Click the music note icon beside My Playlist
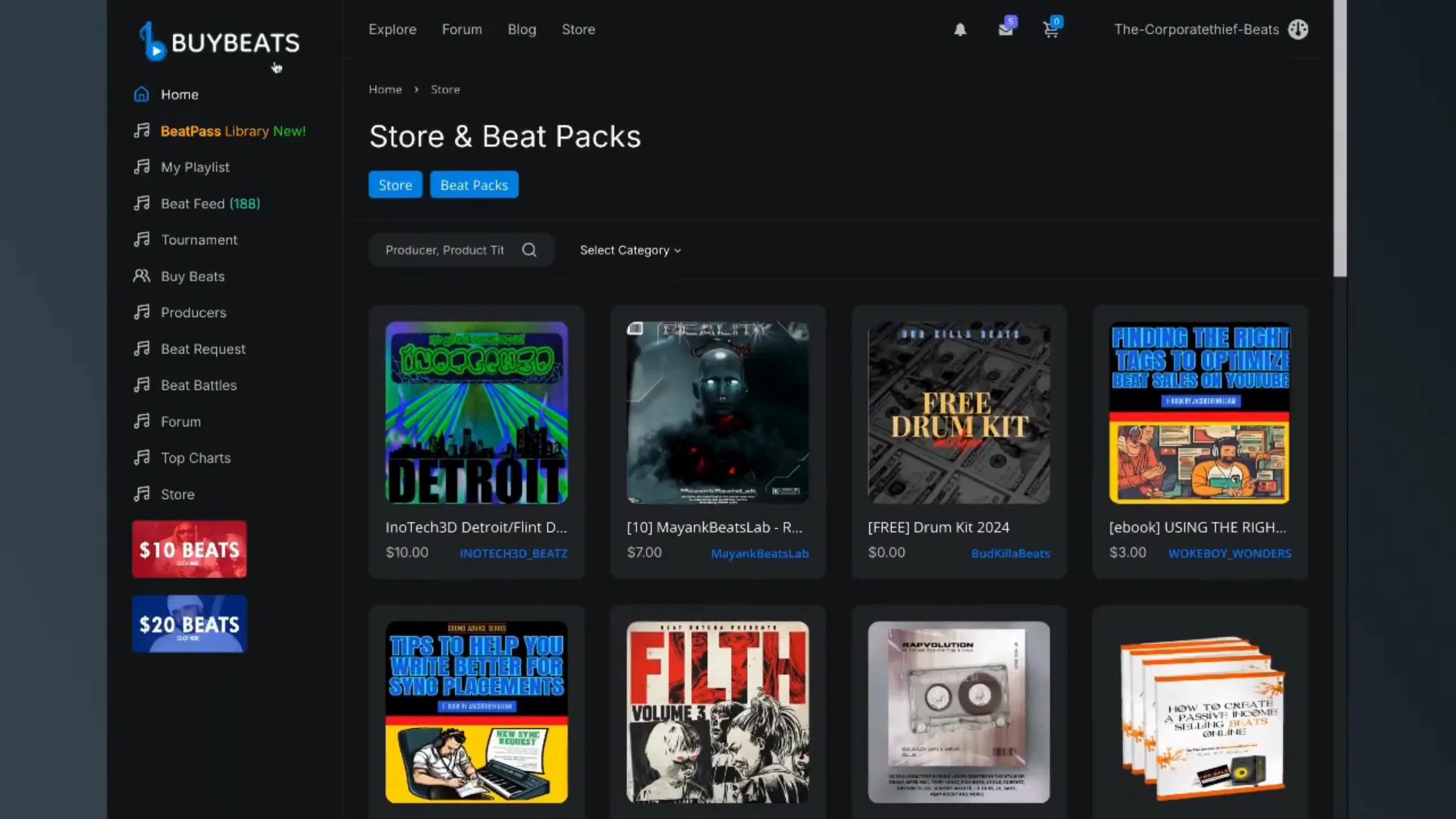The width and height of the screenshot is (1456, 819). click(142, 167)
